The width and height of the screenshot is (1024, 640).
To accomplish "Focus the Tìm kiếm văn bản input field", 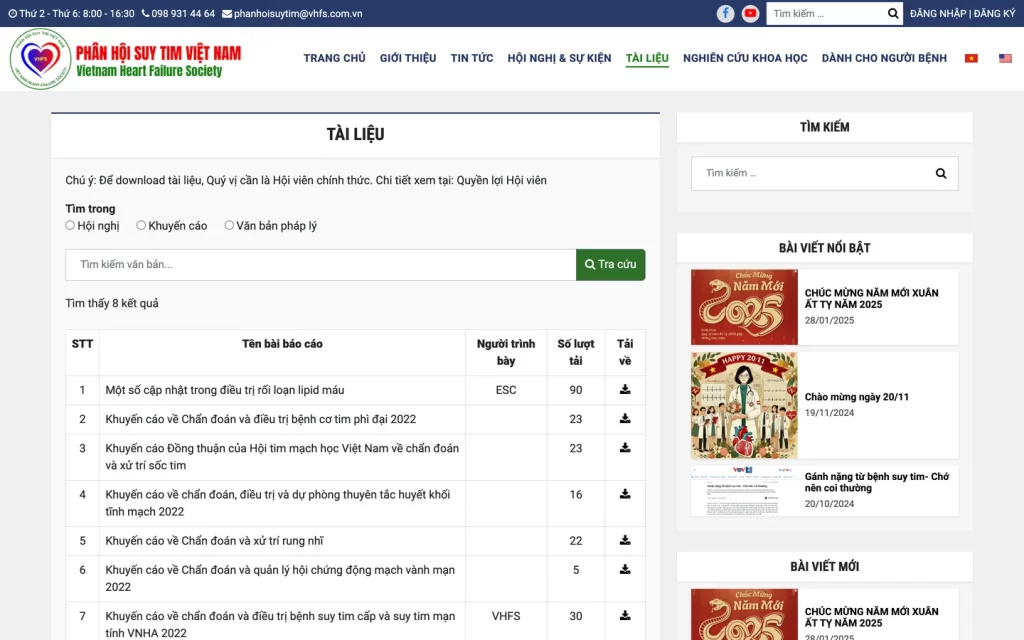I will point(321,264).
